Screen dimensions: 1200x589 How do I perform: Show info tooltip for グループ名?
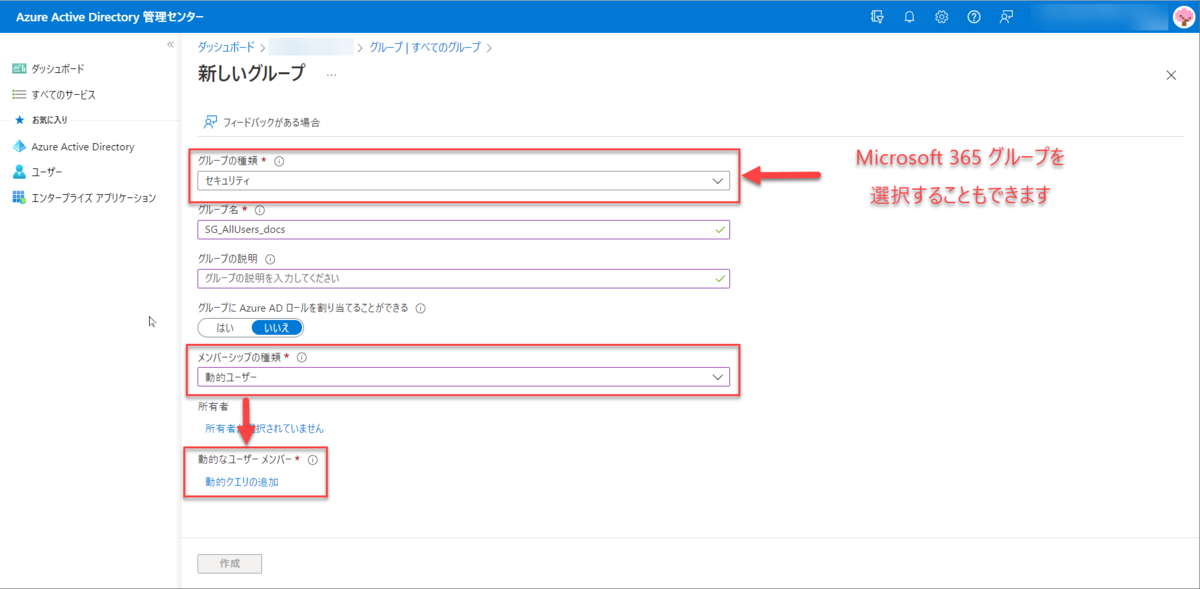coord(260,211)
